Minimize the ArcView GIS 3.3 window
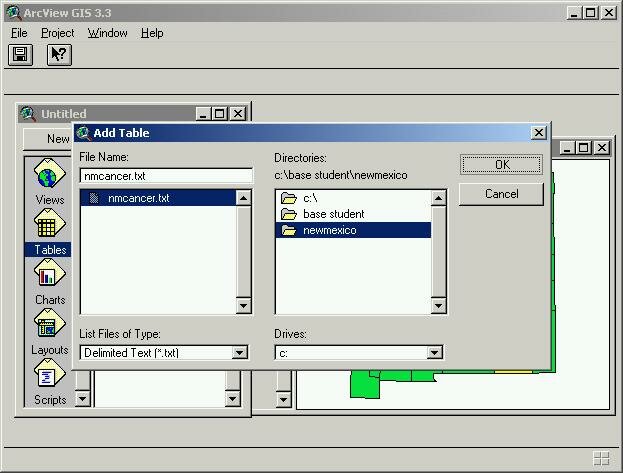 [574, 13]
